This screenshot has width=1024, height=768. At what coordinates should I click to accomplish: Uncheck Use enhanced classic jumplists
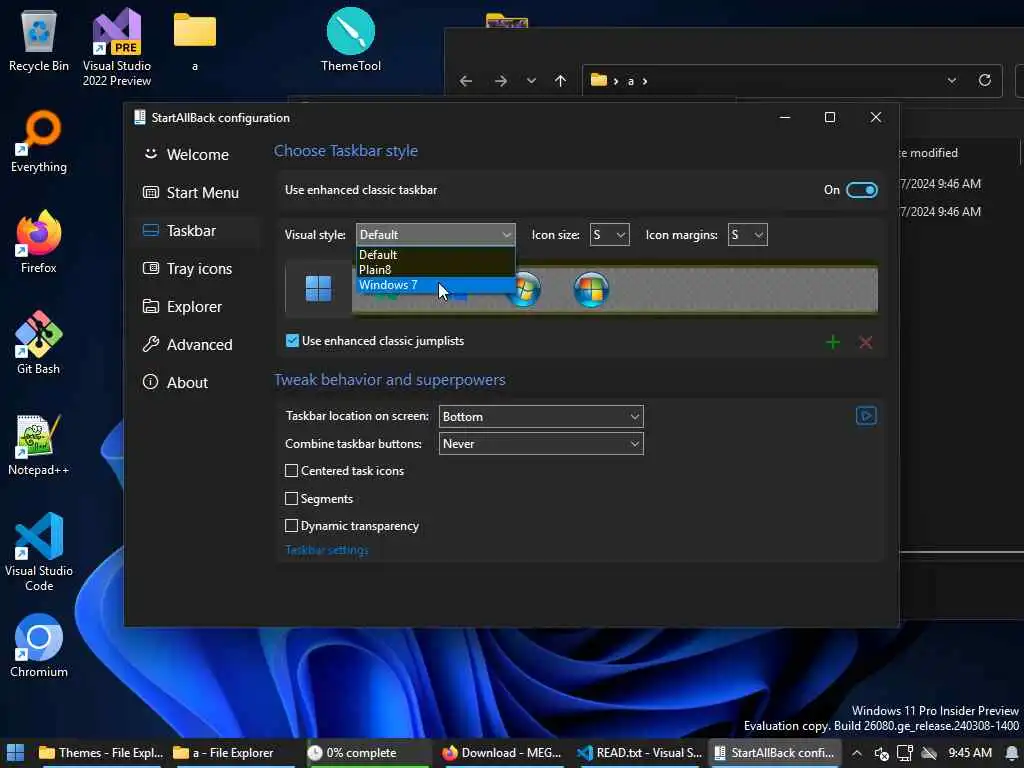[292, 341]
